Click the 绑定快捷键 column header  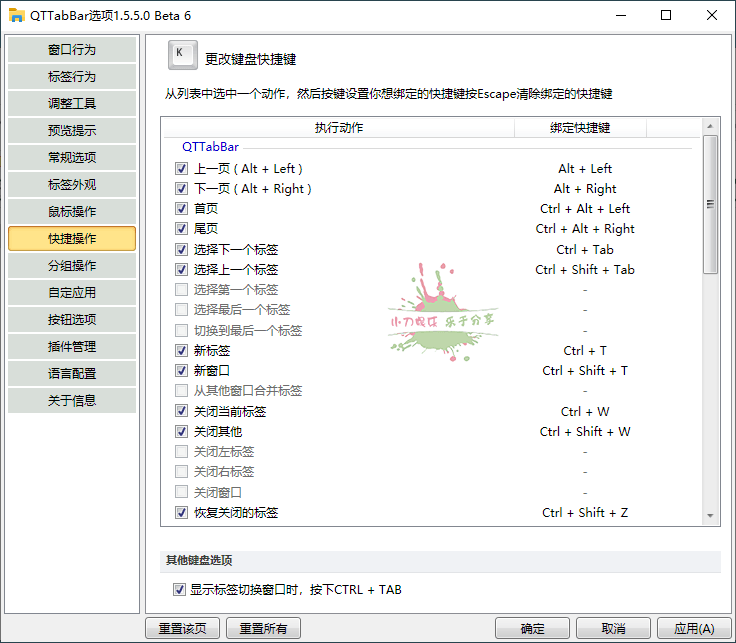click(x=580, y=128)
